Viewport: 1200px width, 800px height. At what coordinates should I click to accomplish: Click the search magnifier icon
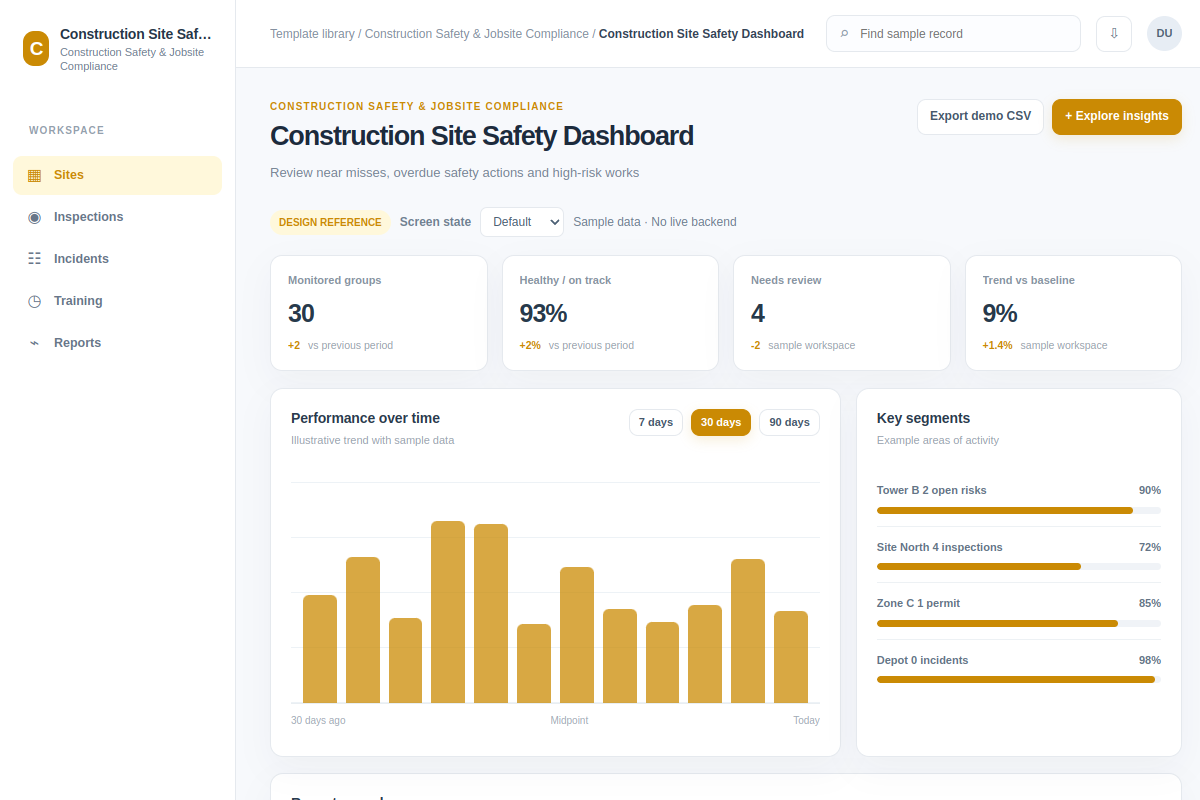coord(845,34)
